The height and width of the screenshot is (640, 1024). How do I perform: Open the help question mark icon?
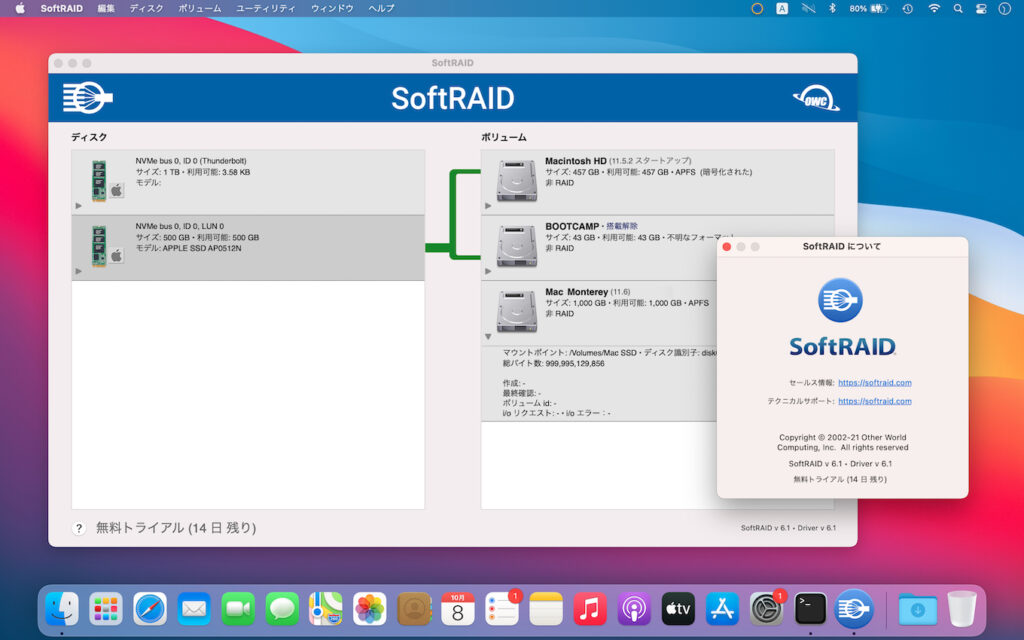[78, 527]
